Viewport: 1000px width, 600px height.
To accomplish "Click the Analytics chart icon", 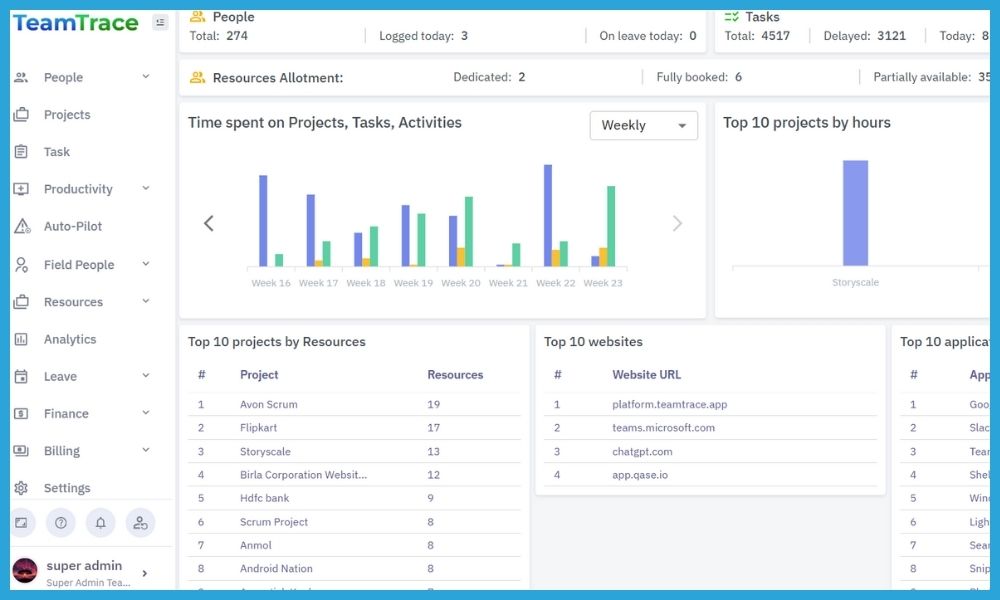I will coord(21,339).
